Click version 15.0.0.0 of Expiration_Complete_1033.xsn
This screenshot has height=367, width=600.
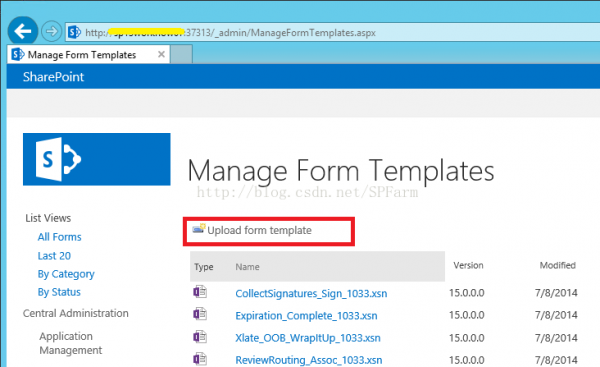pos(466,315)
